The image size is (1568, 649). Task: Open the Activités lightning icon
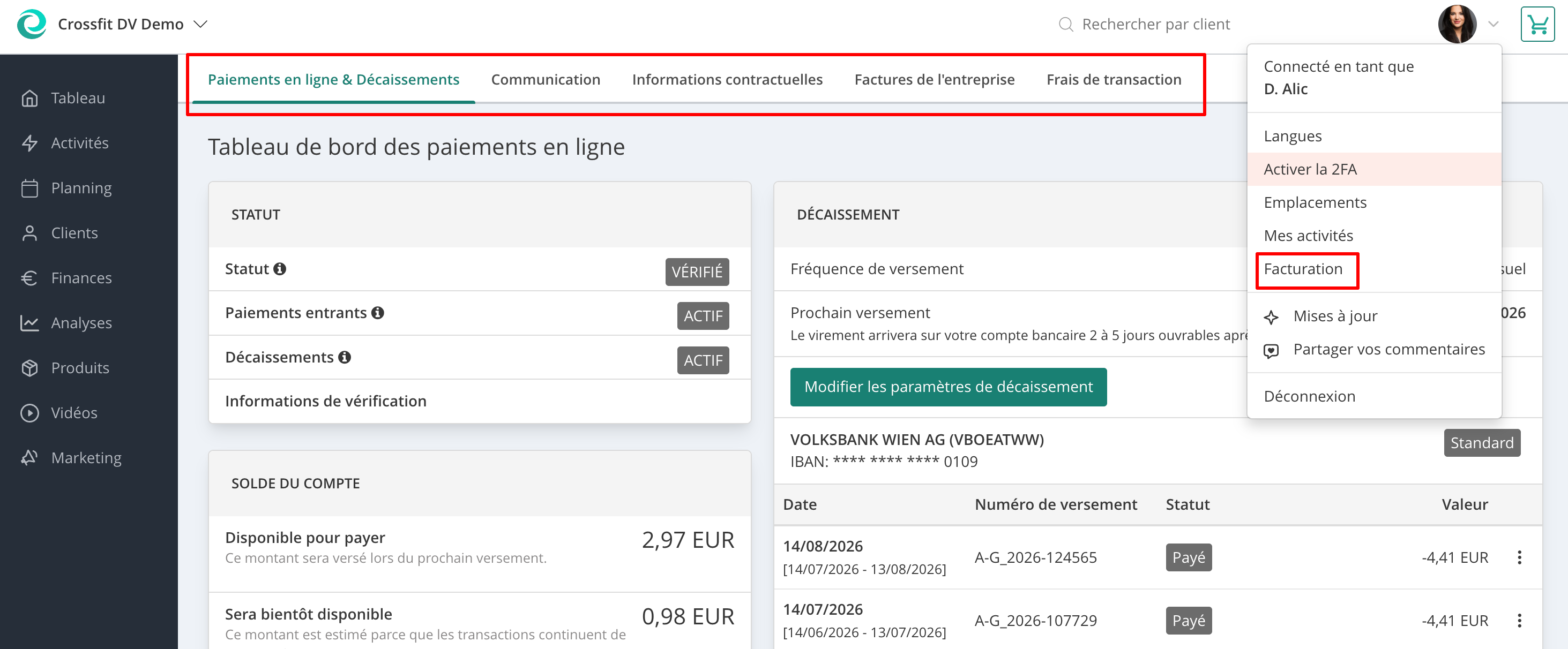(x=29, y=143)
